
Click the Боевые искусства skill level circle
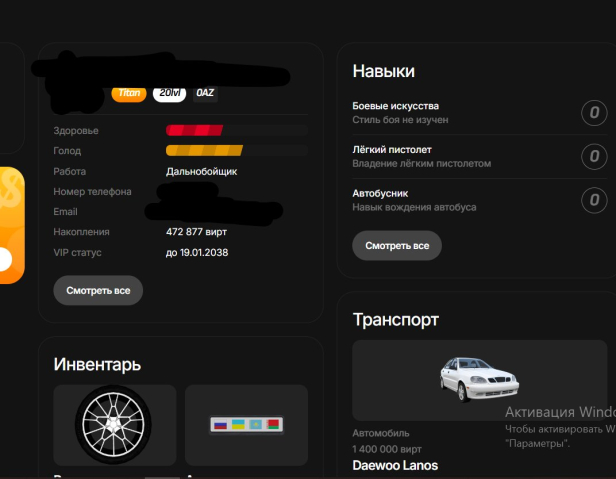click(x=594, y=113)
